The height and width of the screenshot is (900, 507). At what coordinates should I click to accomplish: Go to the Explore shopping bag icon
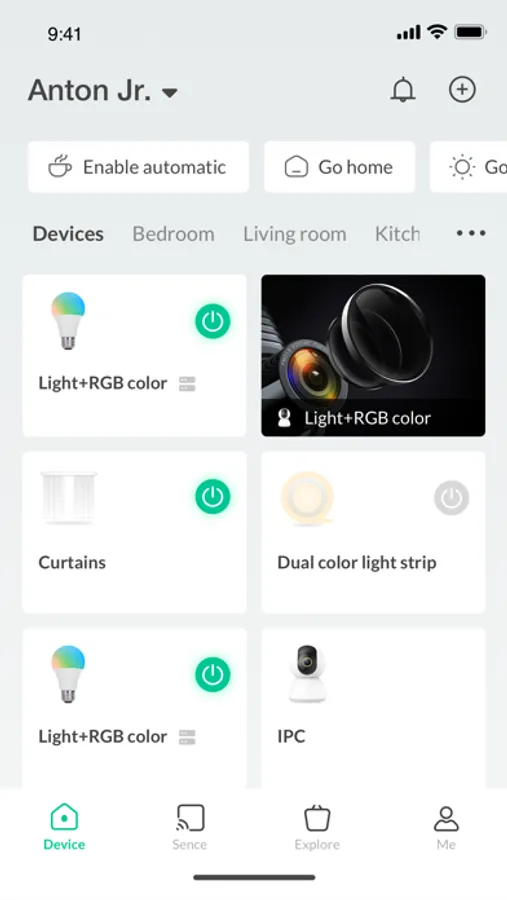click(317, 818)
